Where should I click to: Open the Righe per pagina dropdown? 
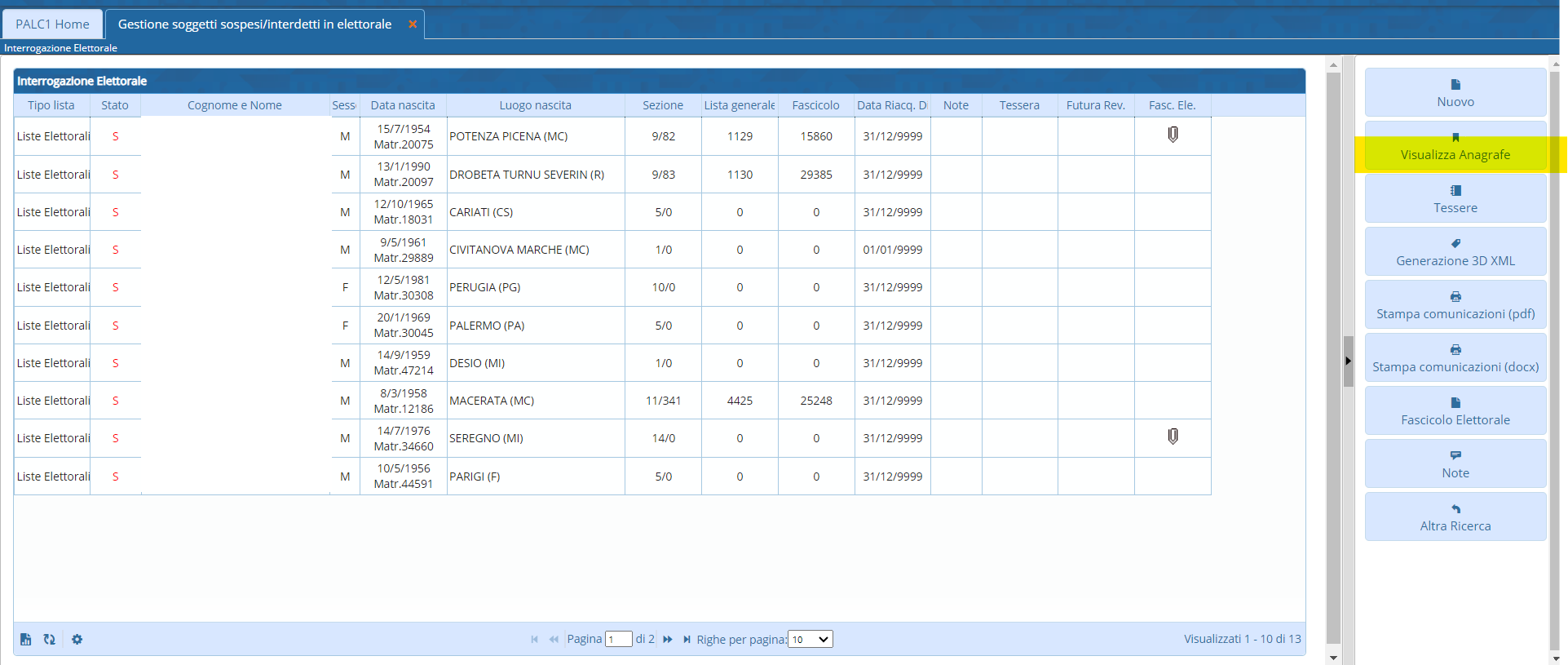(811, 640)
